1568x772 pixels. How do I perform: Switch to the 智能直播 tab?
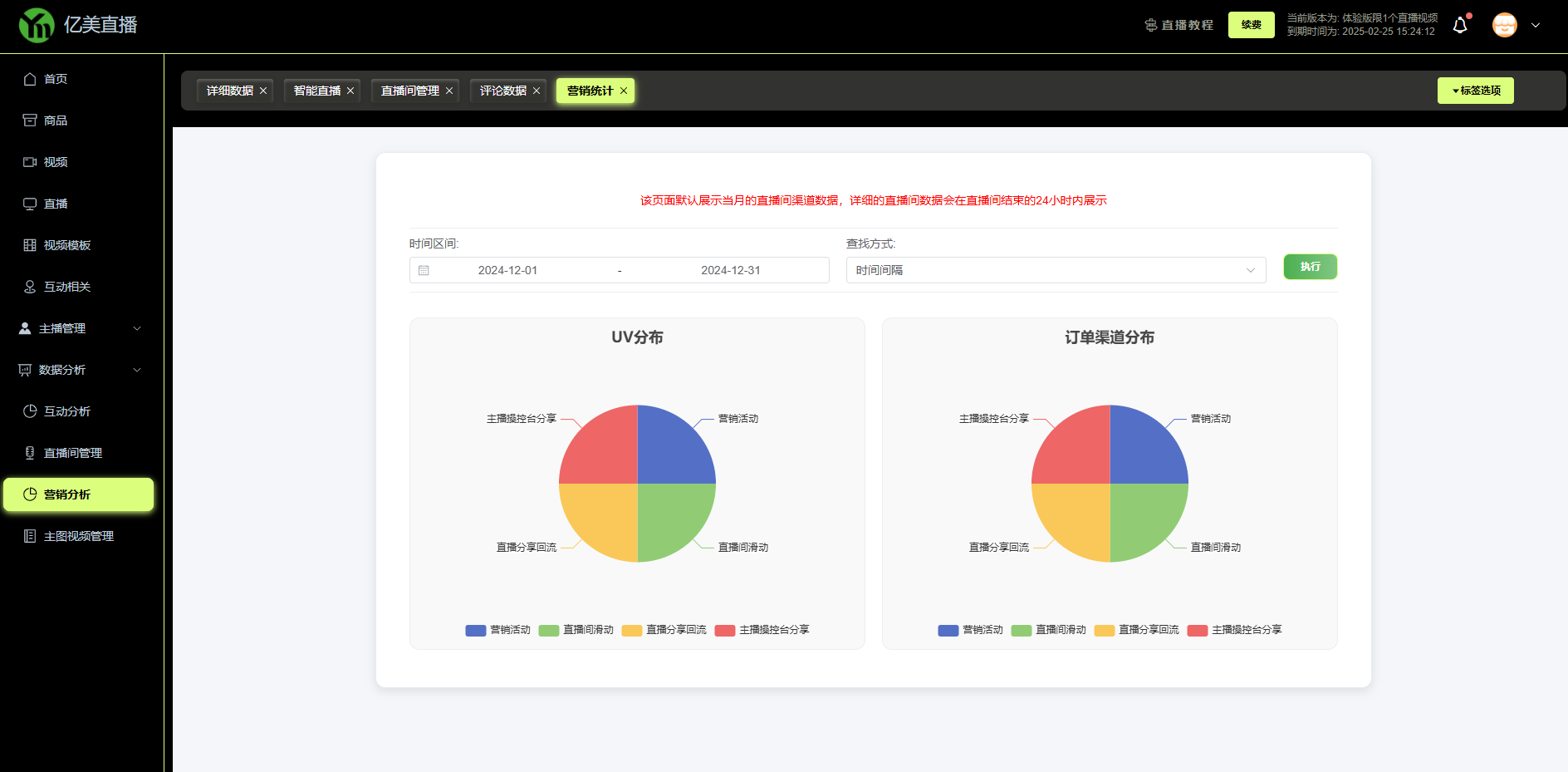pyautogui.click(x=316, y=91)
